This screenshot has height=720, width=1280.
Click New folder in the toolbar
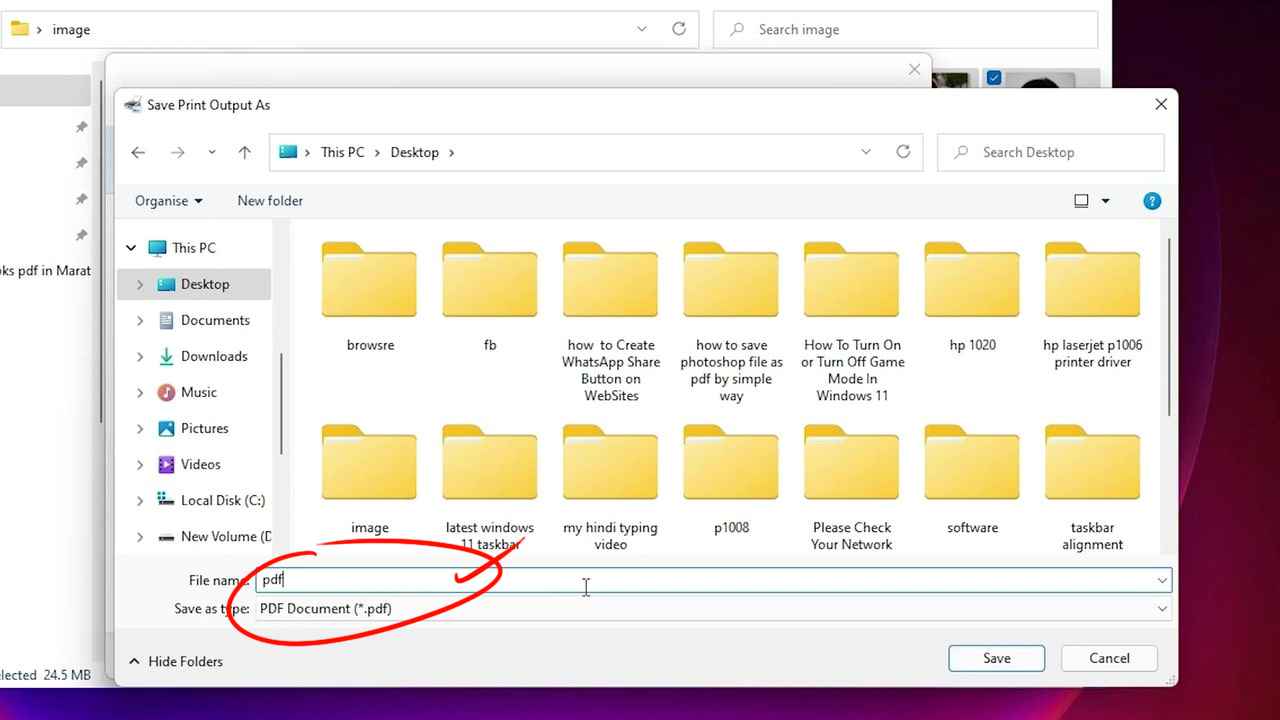coord(270,201)
